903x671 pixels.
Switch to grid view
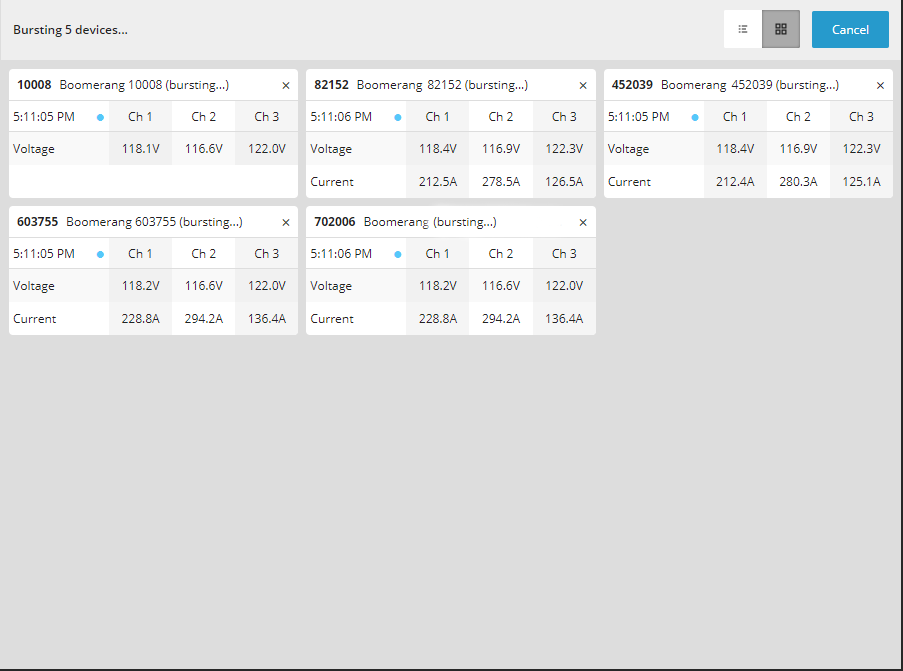[x=780, y=29]
